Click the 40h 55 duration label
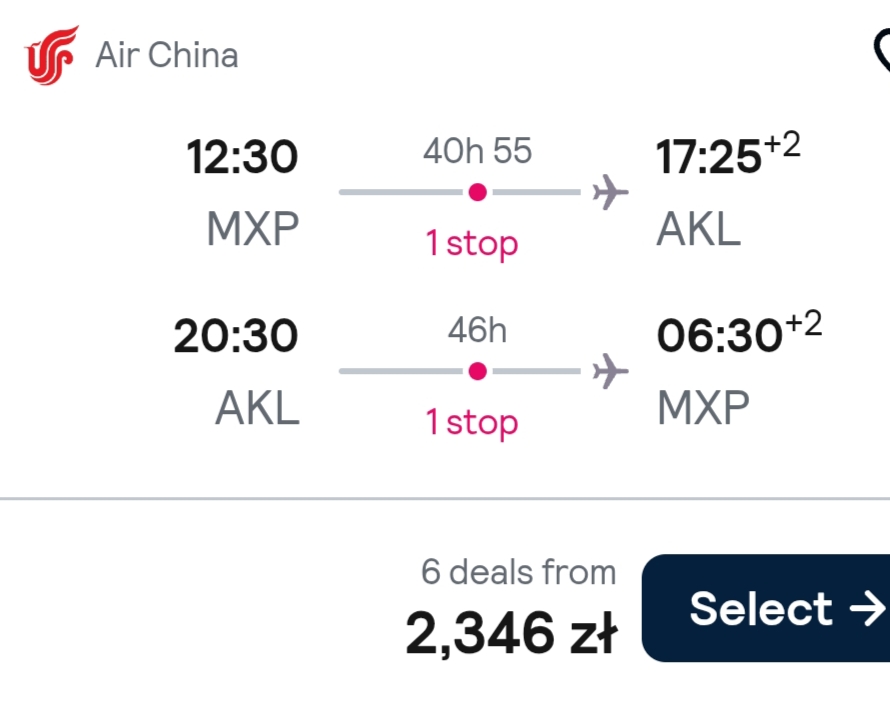Viewport: 890px width, 704px height. (x=477, y=150)
